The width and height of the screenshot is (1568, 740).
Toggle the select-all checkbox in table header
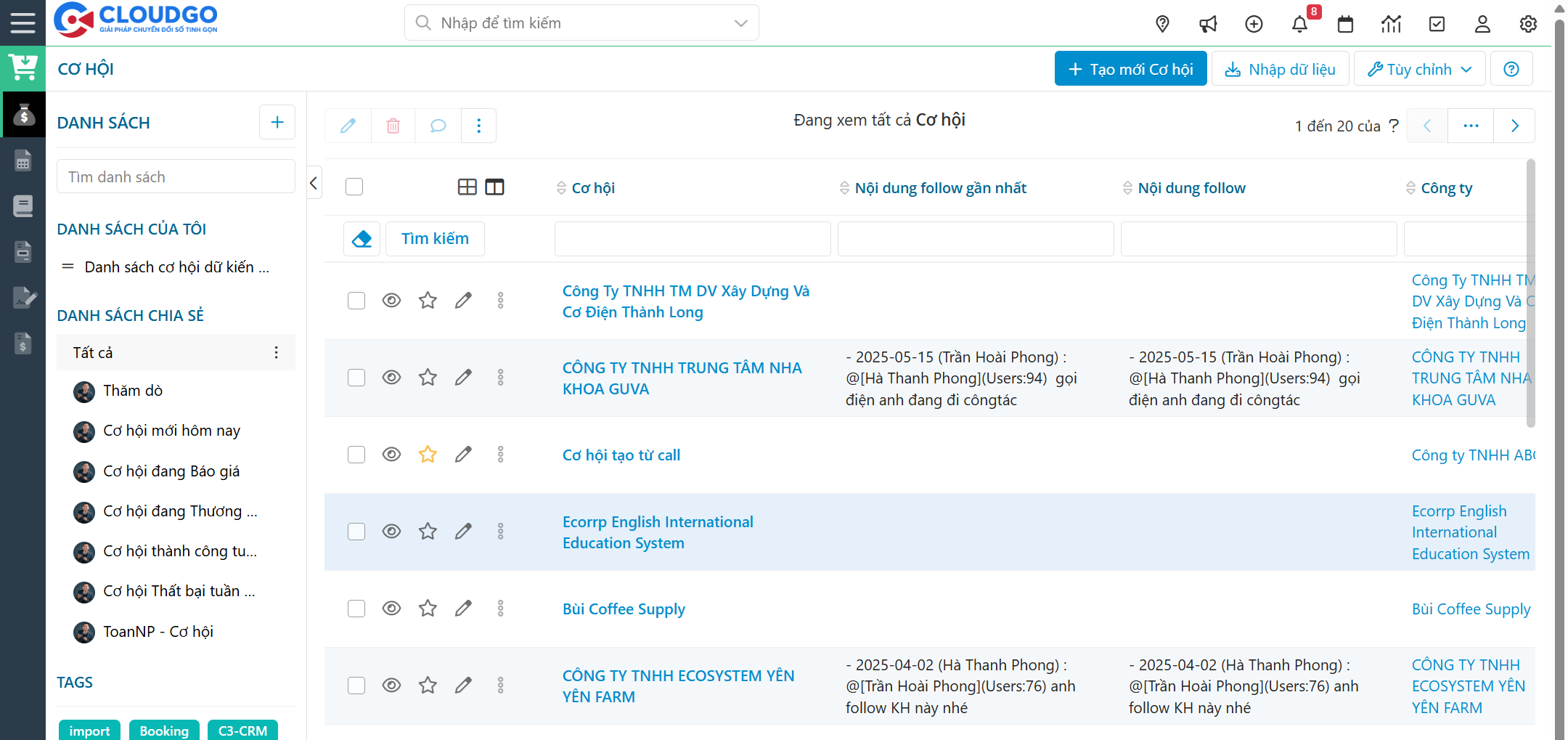click(x=354, y=187)
